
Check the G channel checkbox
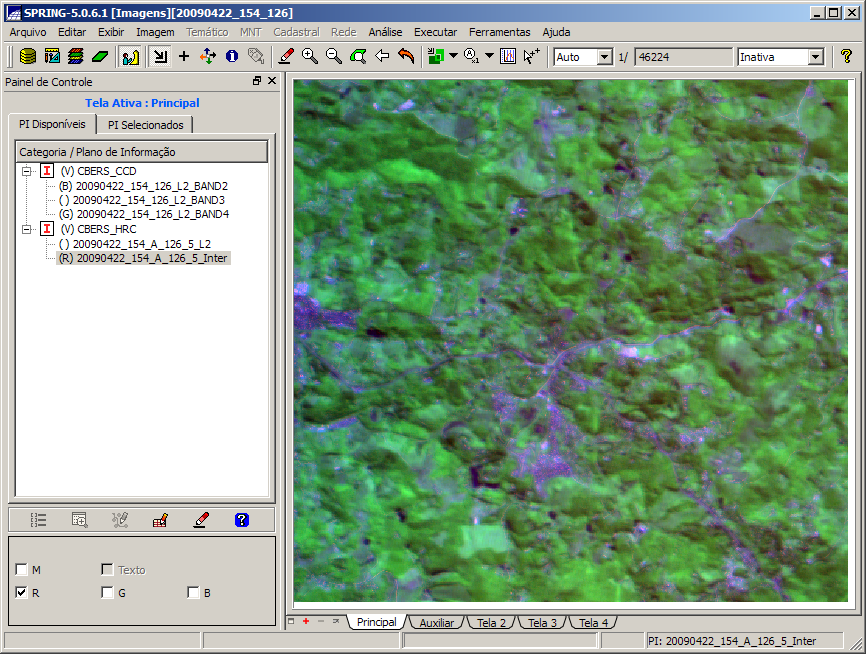(x=107, y=593)
